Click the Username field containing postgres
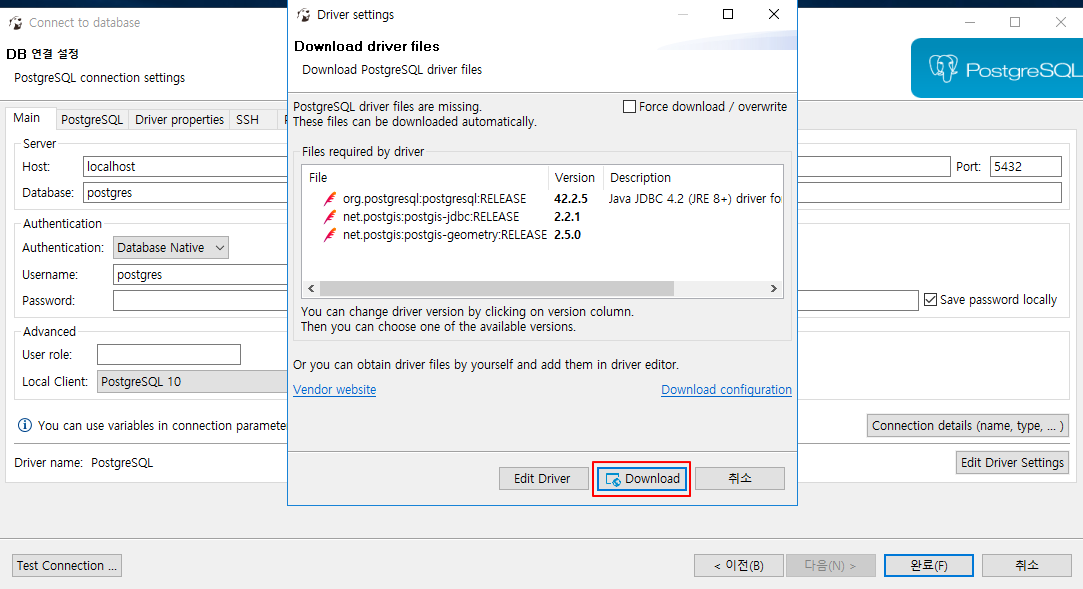Viewport: 1083px width, 589px height. [200, 275]
